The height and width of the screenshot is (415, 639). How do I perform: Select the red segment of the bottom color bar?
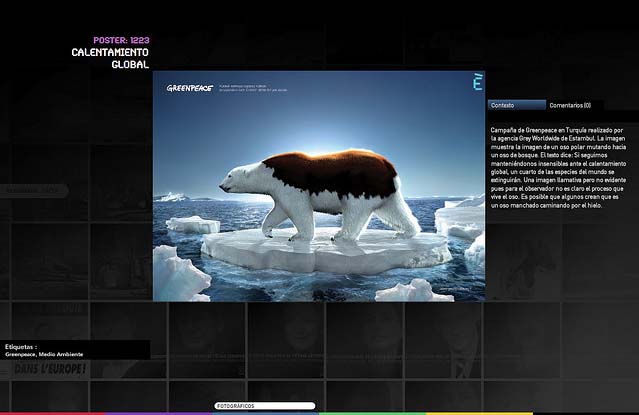tap(50, 412)
